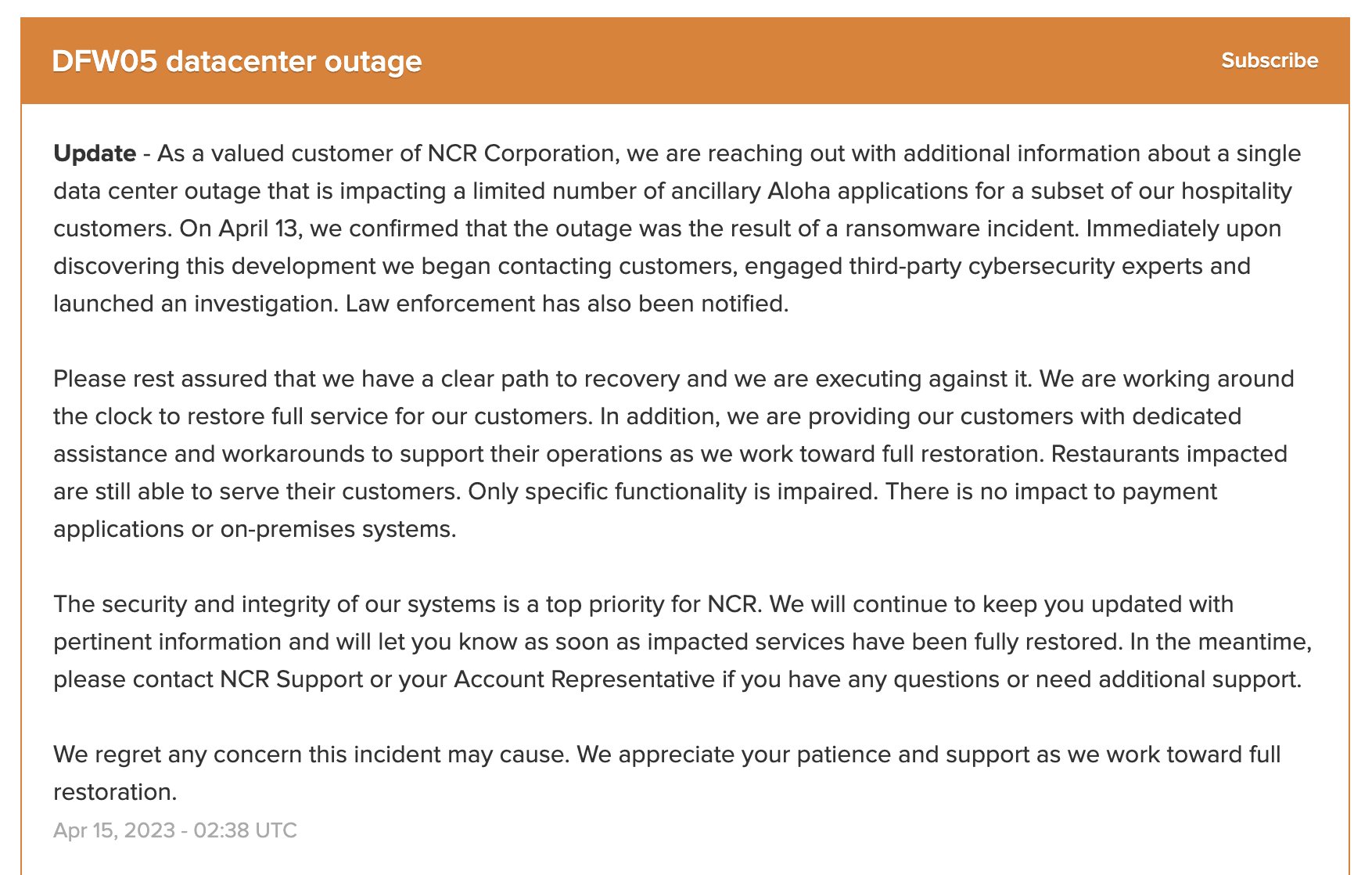
Task: Click the Subscribe link in header
Action: coord(1269,60)
